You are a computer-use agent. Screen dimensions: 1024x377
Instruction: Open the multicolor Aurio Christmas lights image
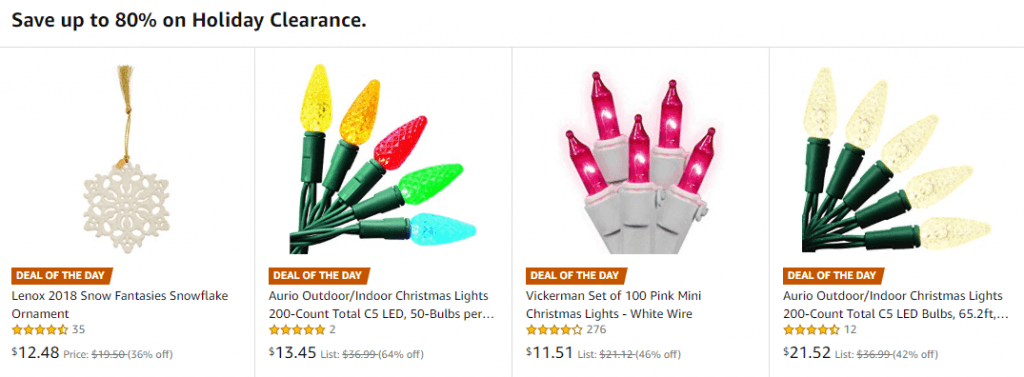point(383,159)
